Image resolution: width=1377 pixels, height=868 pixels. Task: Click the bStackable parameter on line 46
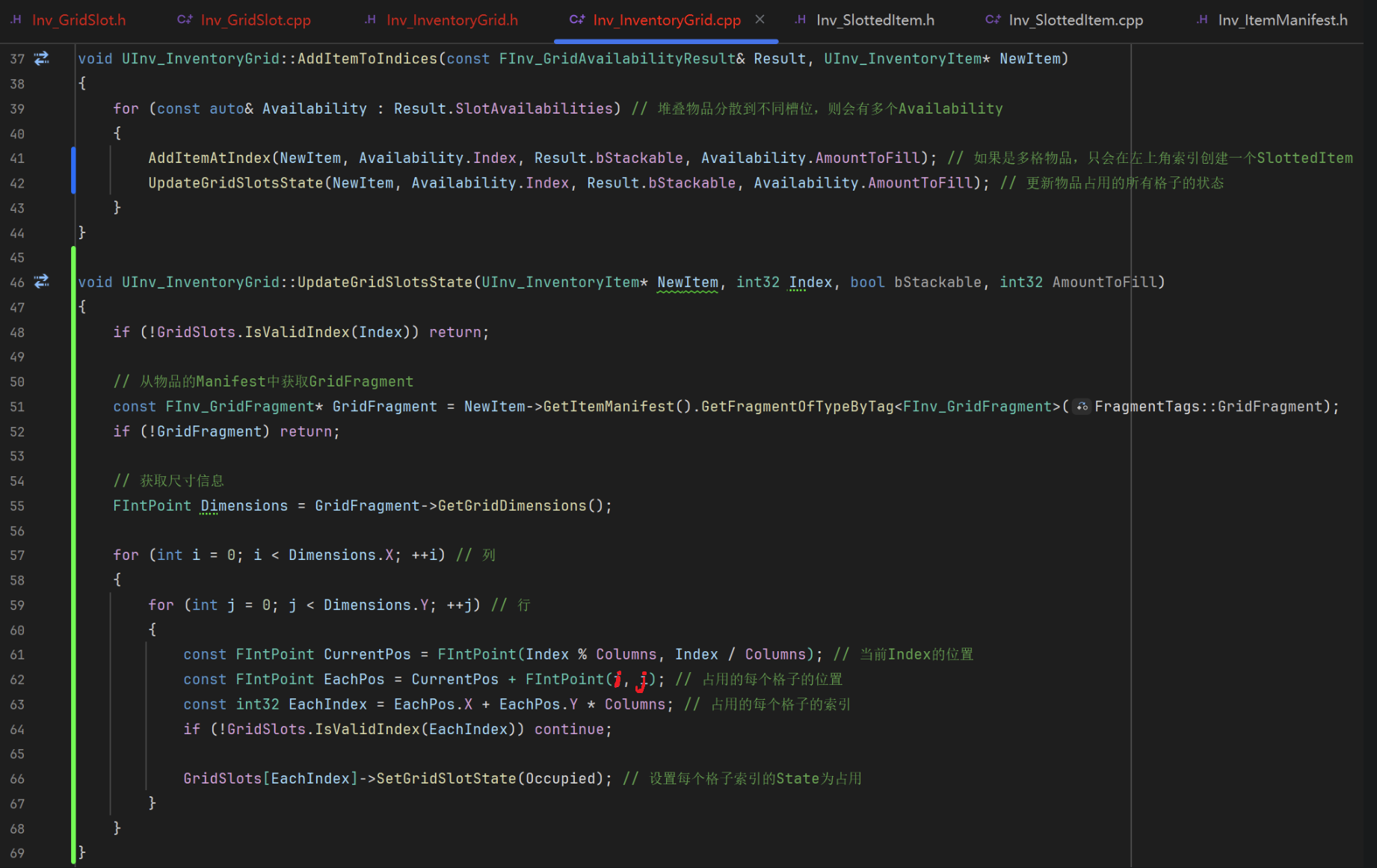(938, 283)
